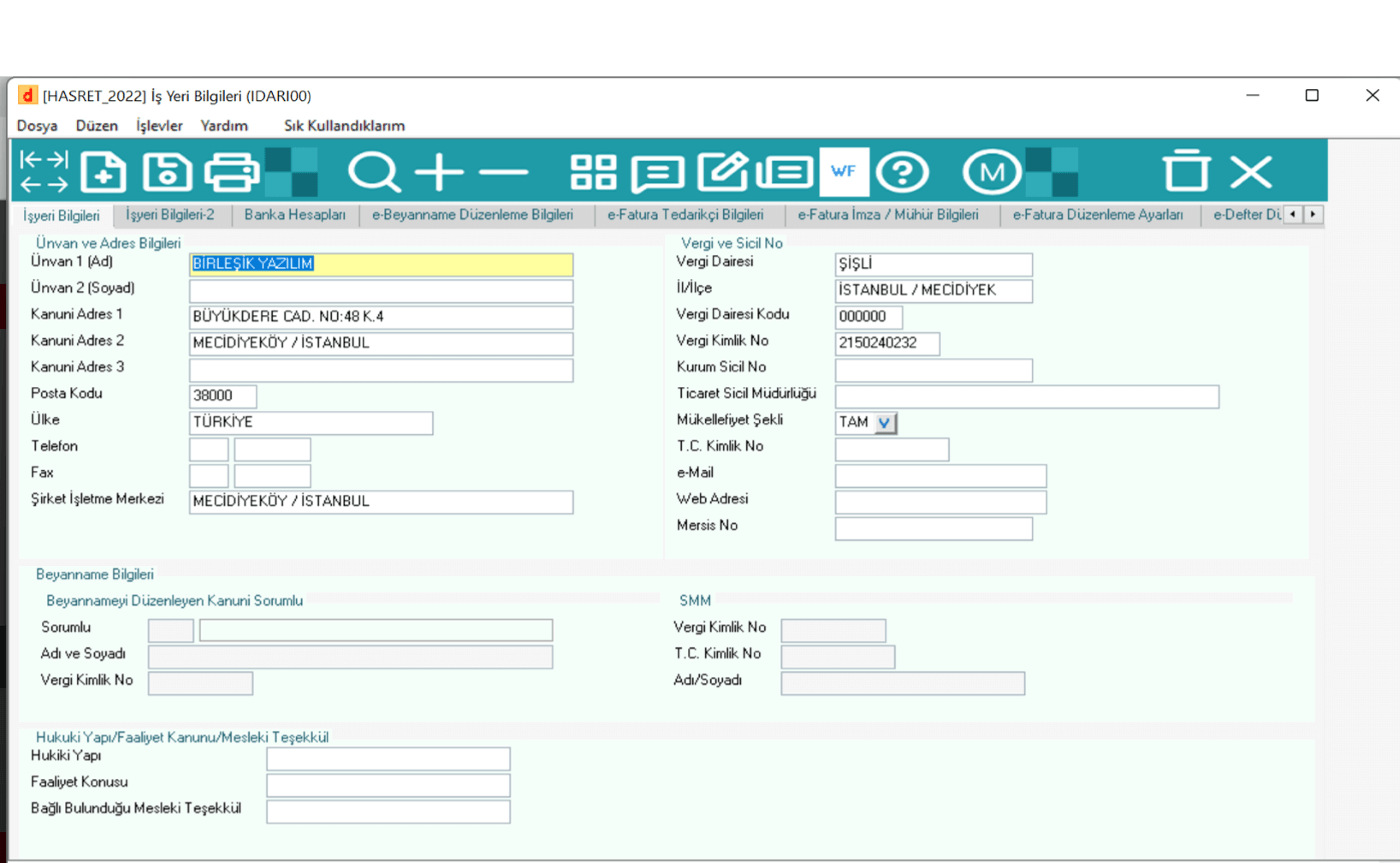Print using the printer toolbar icon
The height and width of the screenshot is (863, 1400).
click(232, 172)
